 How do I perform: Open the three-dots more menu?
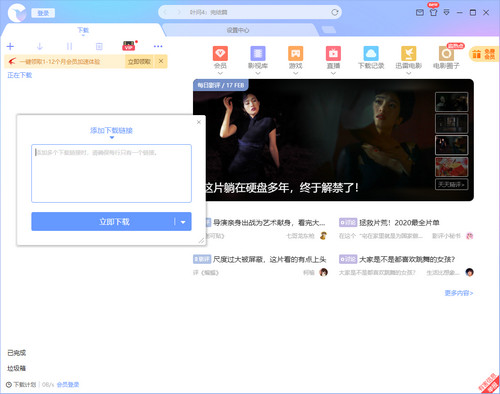(x=158, y=46)
